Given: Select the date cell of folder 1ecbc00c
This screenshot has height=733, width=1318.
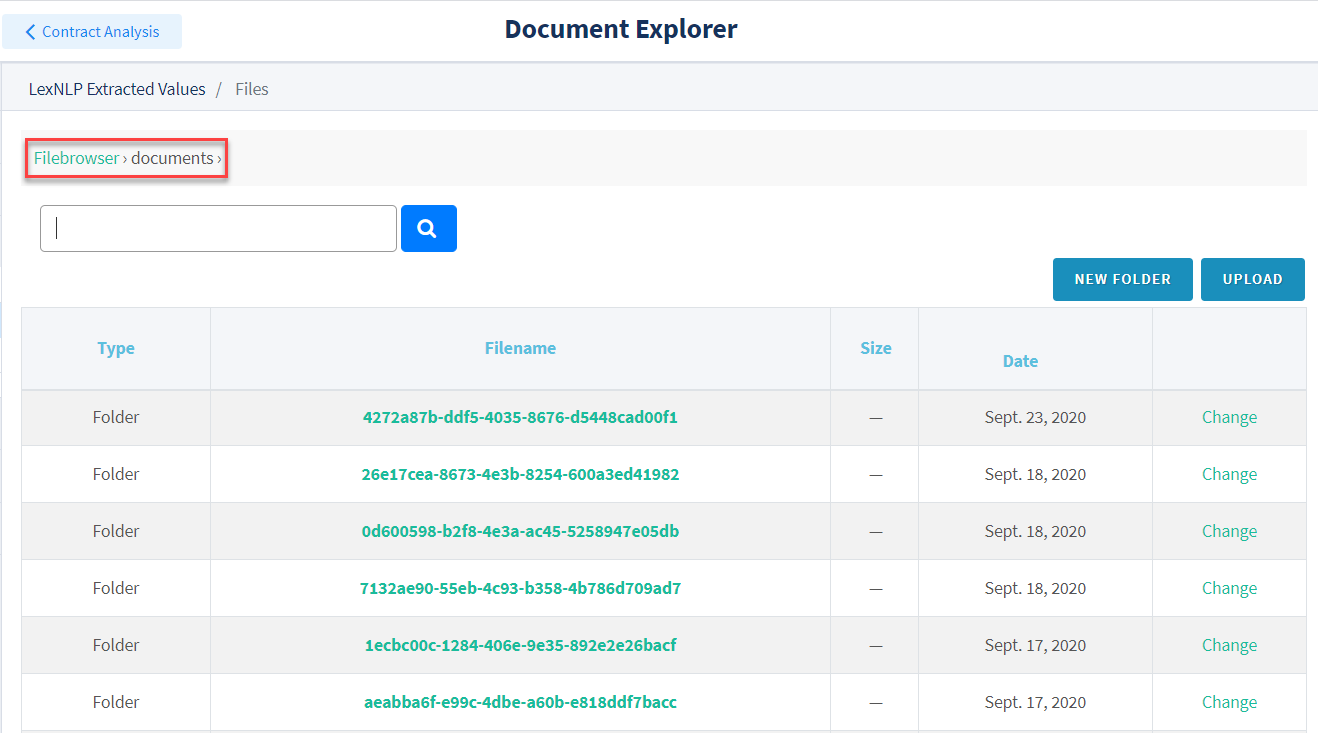Looking at the screenshot, I should [x=1035, y=646].
